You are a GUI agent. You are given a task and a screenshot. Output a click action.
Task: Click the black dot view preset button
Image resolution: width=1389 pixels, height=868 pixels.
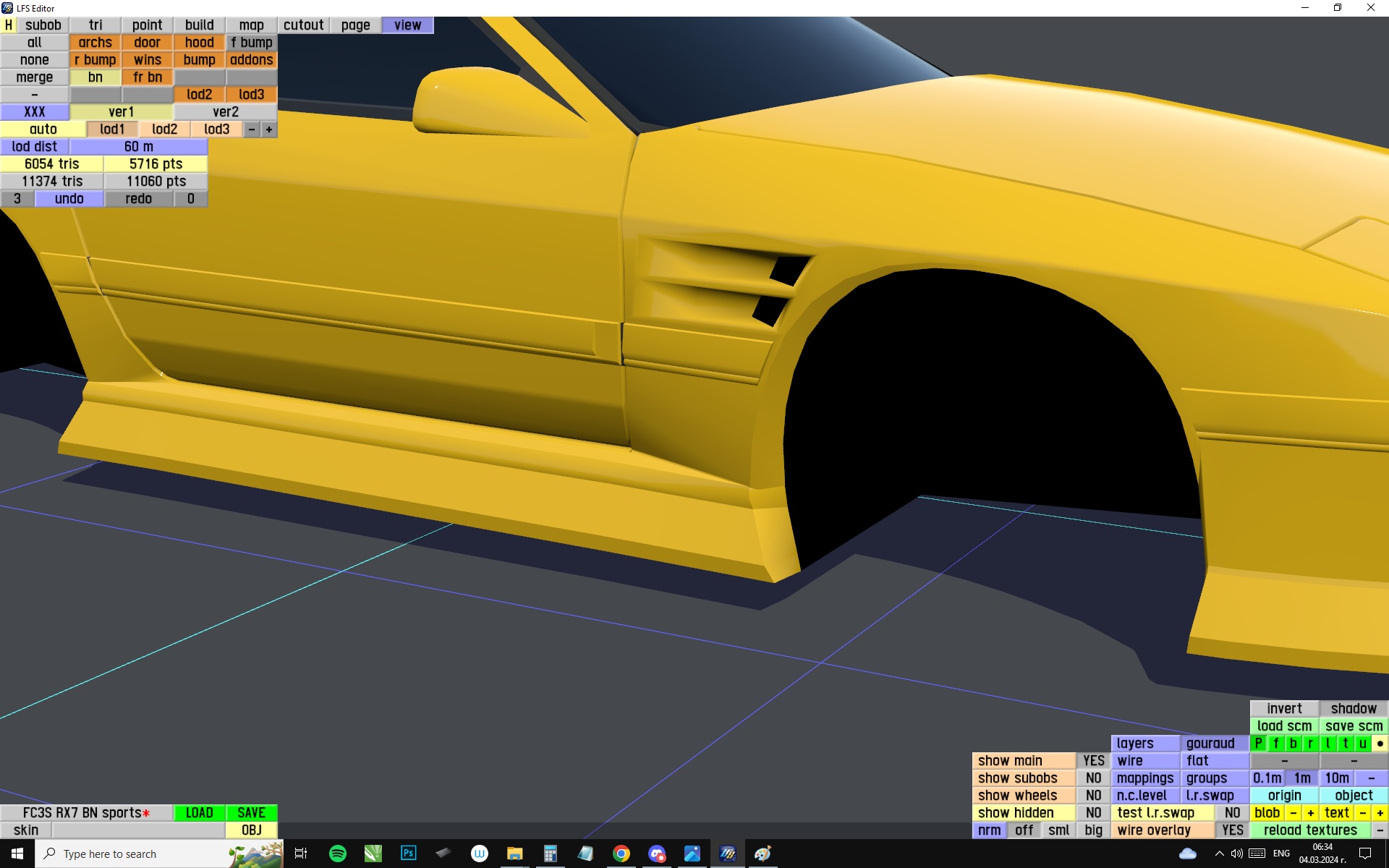coord(1380,744)
